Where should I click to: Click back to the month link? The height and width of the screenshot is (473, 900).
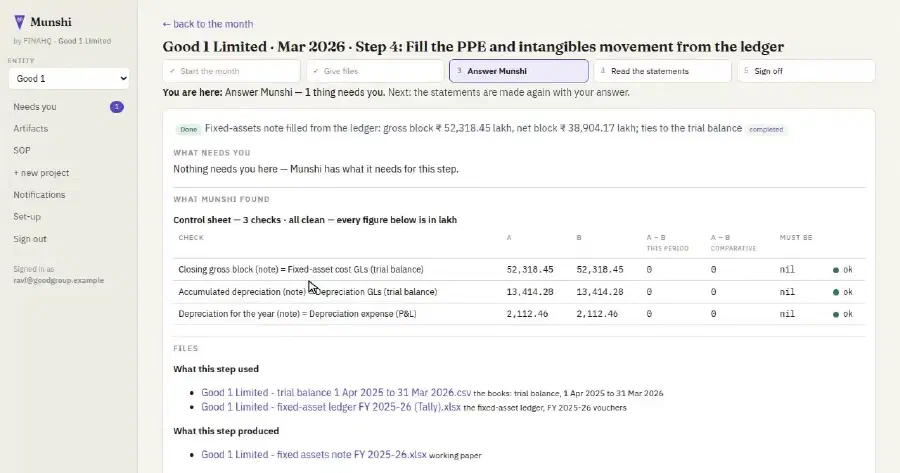click(x=208, y=24)
